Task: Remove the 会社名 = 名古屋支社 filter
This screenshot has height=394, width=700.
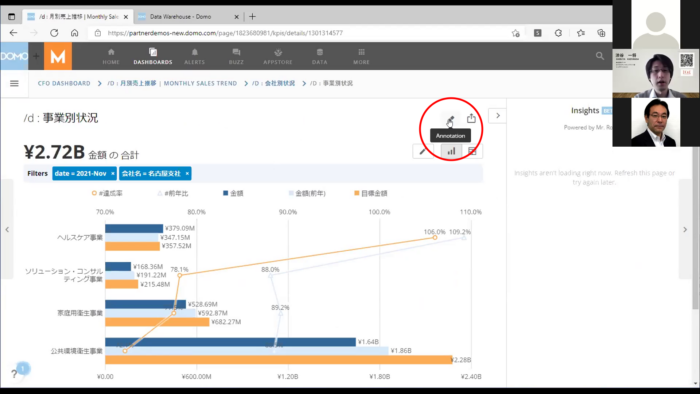Action: pos(187,174)
